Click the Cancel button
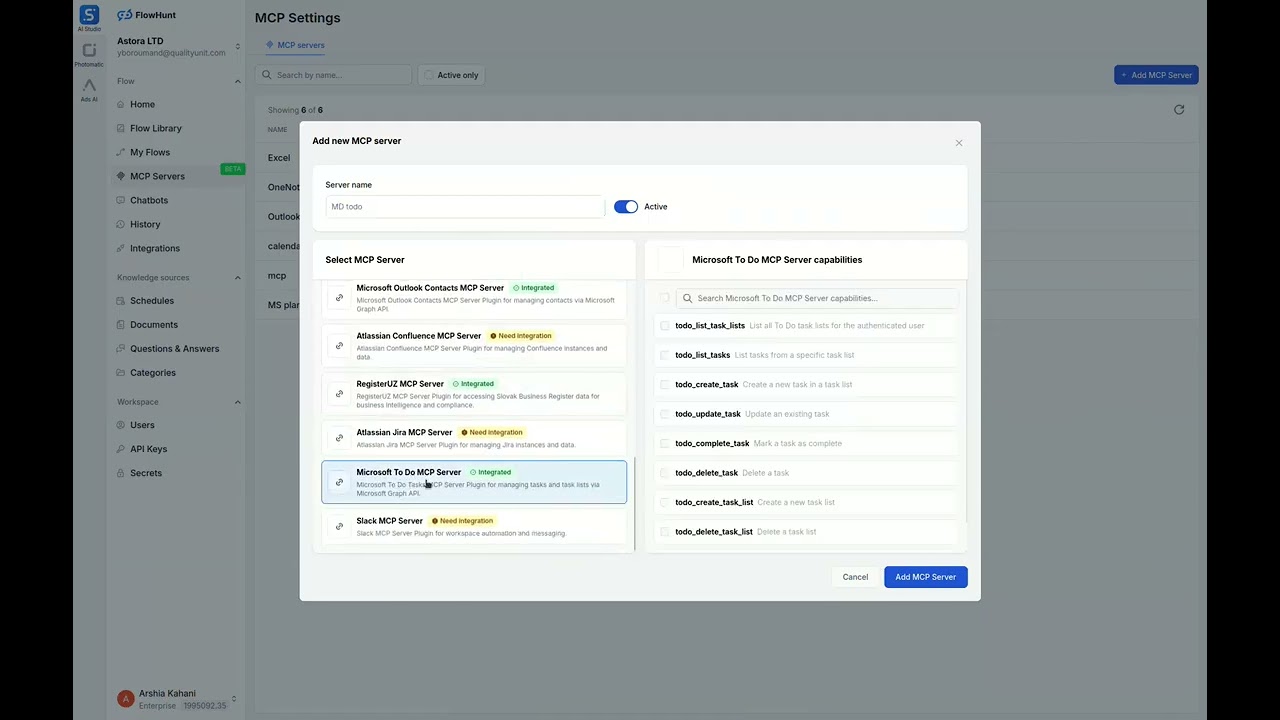The height and width of the screenshot is (720, 1280). [x=855, y=577]
